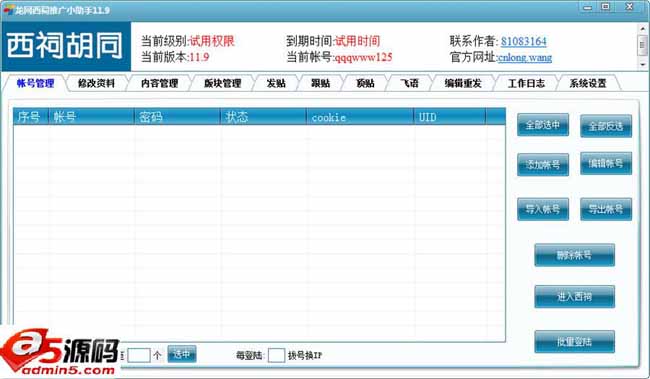Click the 批量登陆 button
This screenshot has width=650, height=379.
(574, 342)
